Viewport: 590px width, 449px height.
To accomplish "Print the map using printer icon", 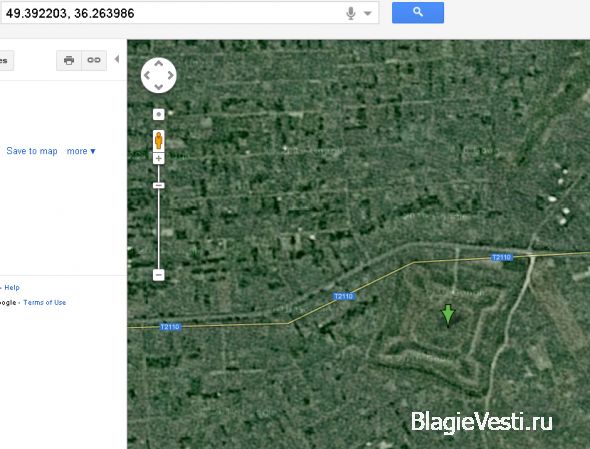I will point(69,60).
